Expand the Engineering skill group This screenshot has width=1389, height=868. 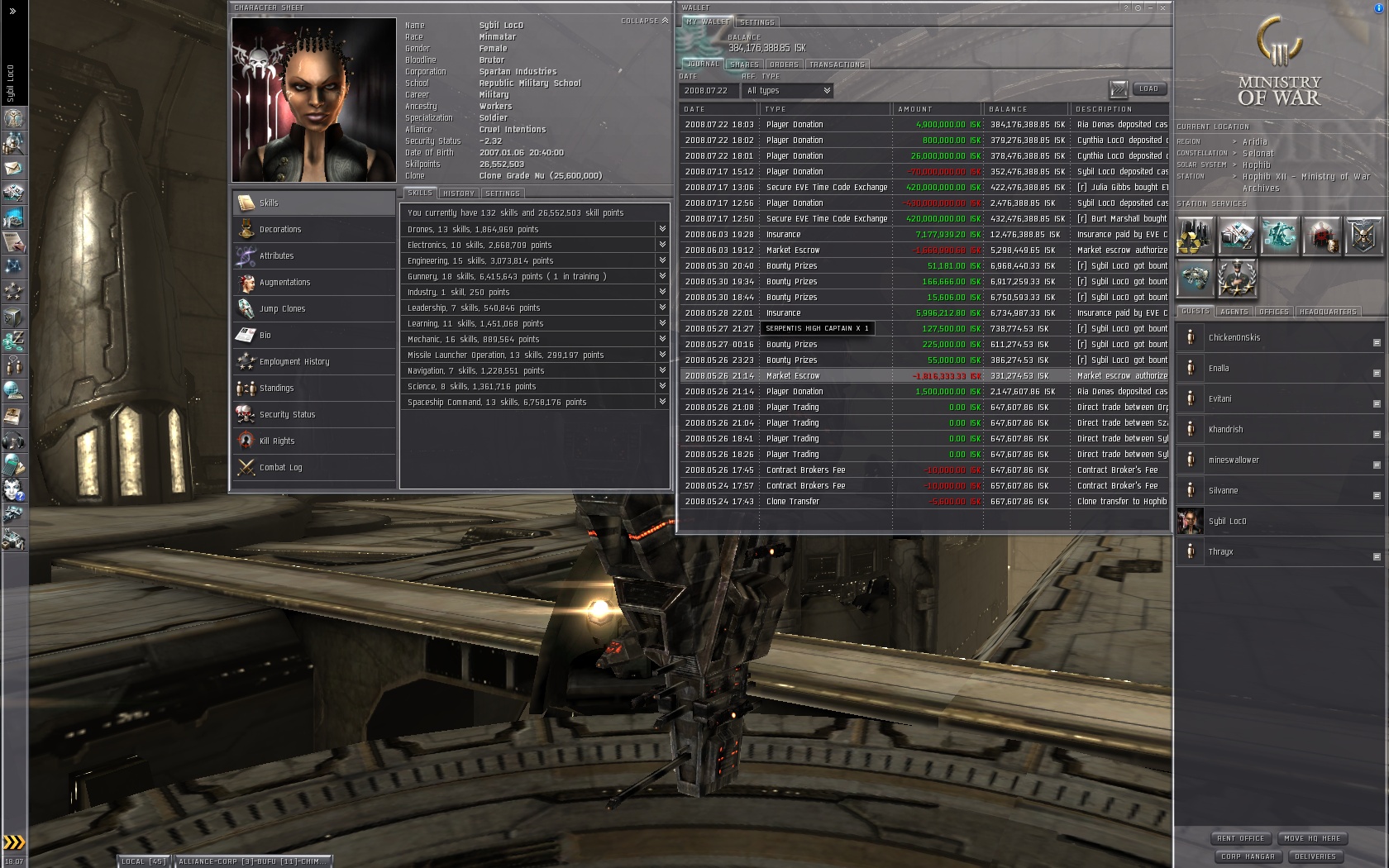pos(662,260)
